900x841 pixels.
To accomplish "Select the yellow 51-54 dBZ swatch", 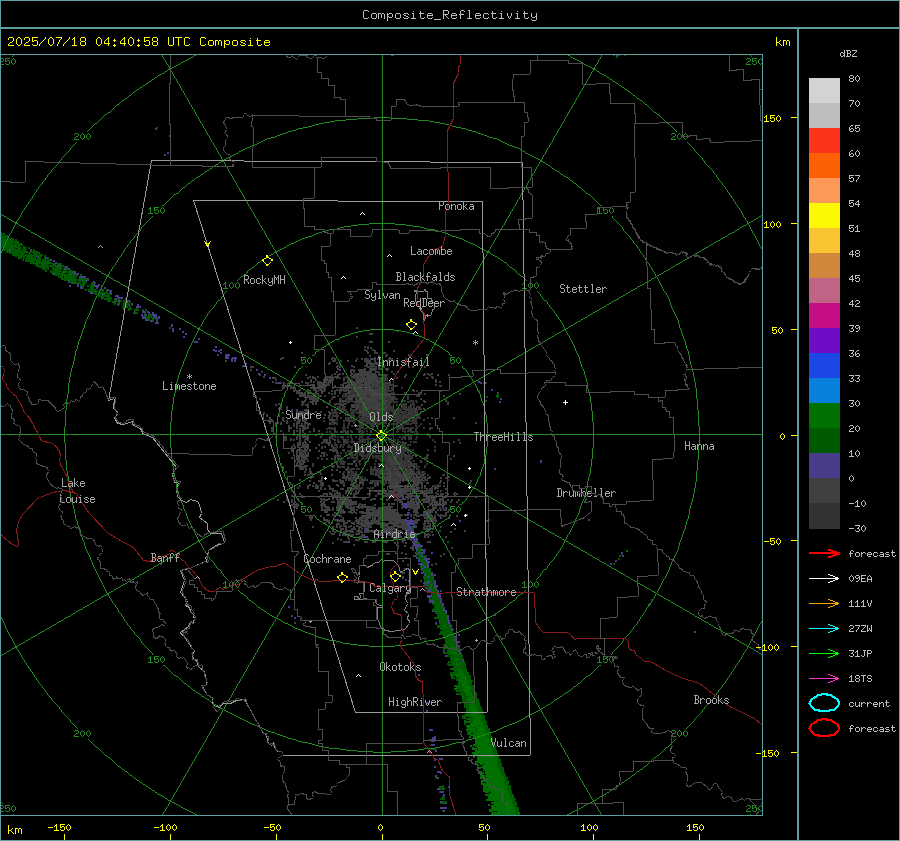I will coord(824,216).
